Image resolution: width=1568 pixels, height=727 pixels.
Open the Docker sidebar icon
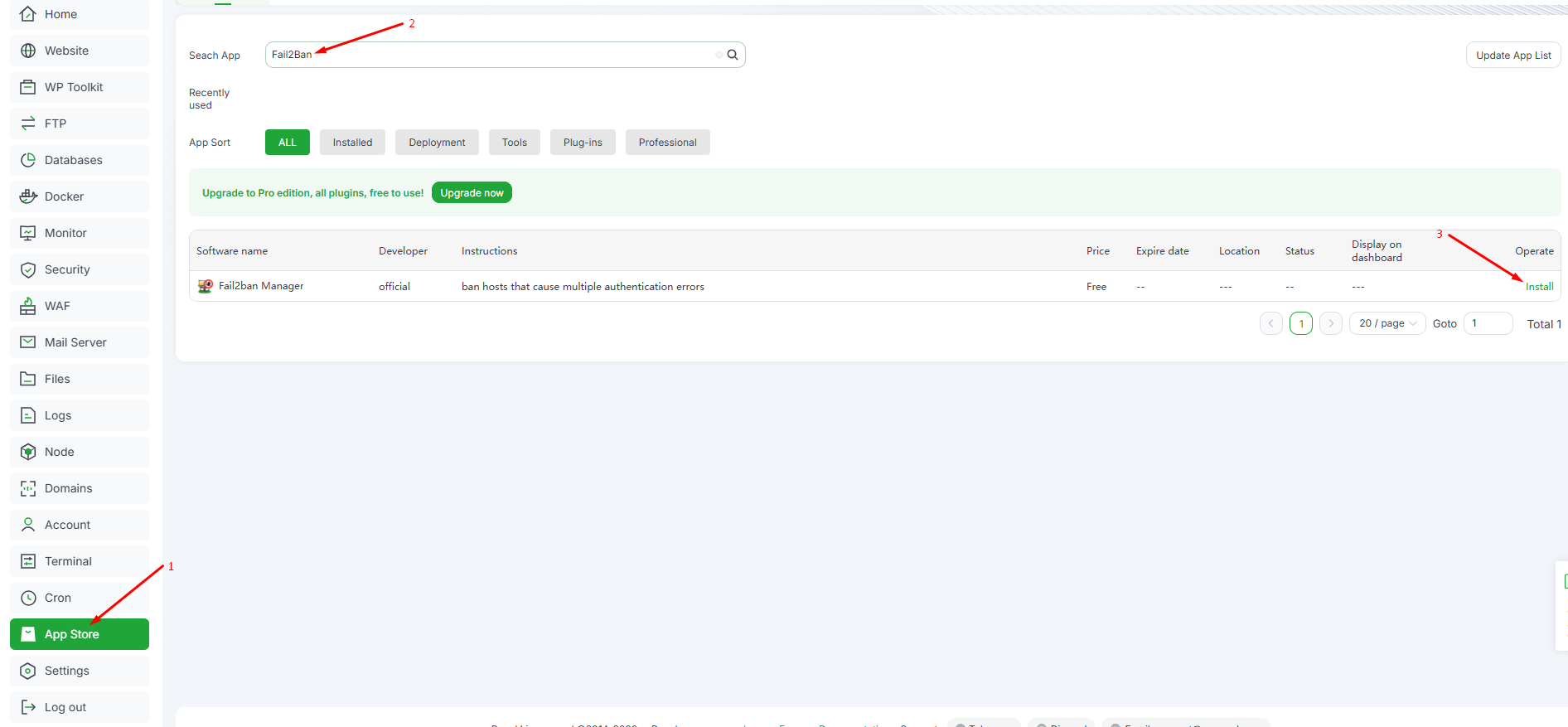(28, 196)
